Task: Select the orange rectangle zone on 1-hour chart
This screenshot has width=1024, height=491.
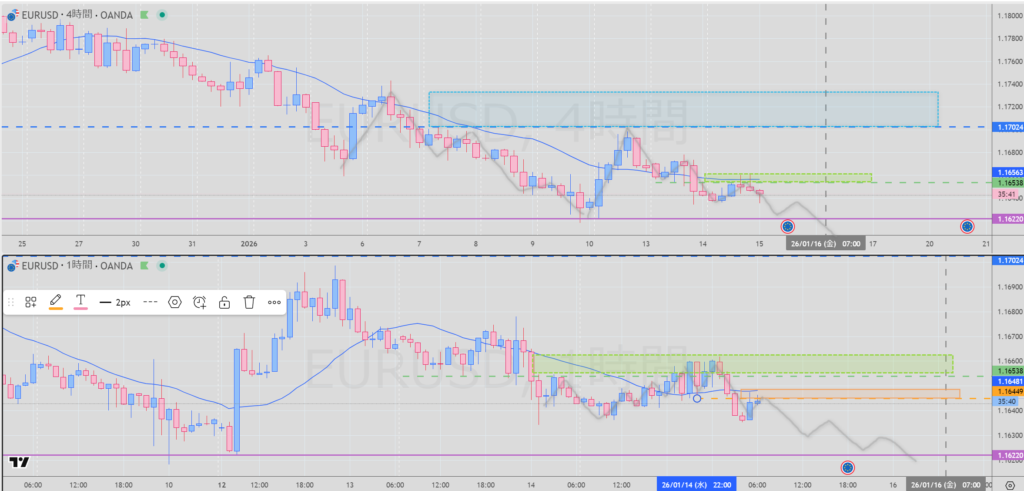Action: pyautogui.click(x=860, y=394)
